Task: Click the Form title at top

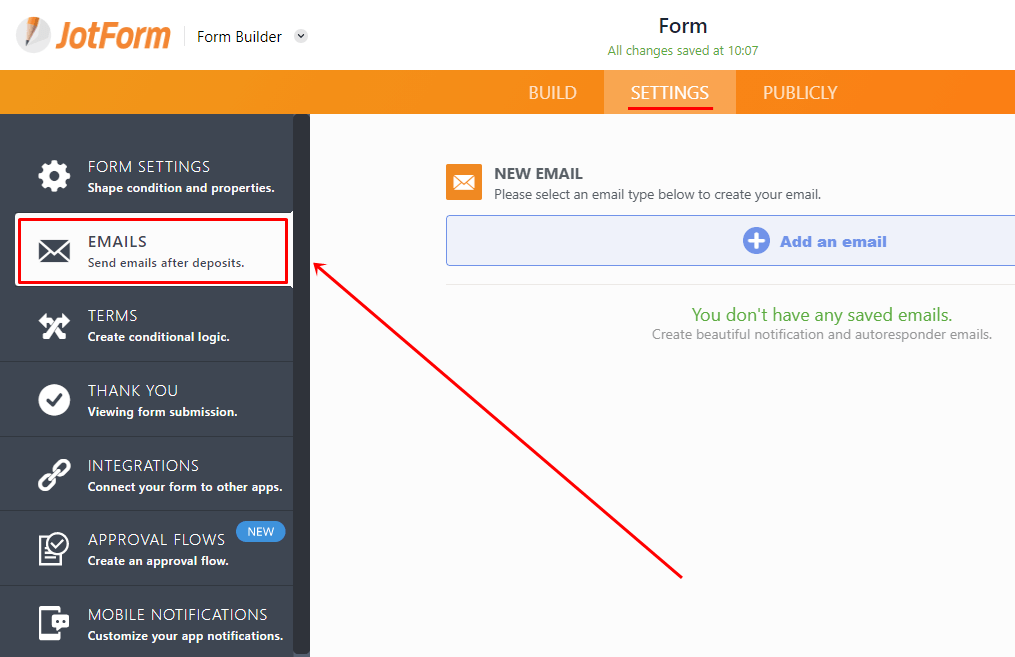Action: pyautogui.click(x=683, y=26)
